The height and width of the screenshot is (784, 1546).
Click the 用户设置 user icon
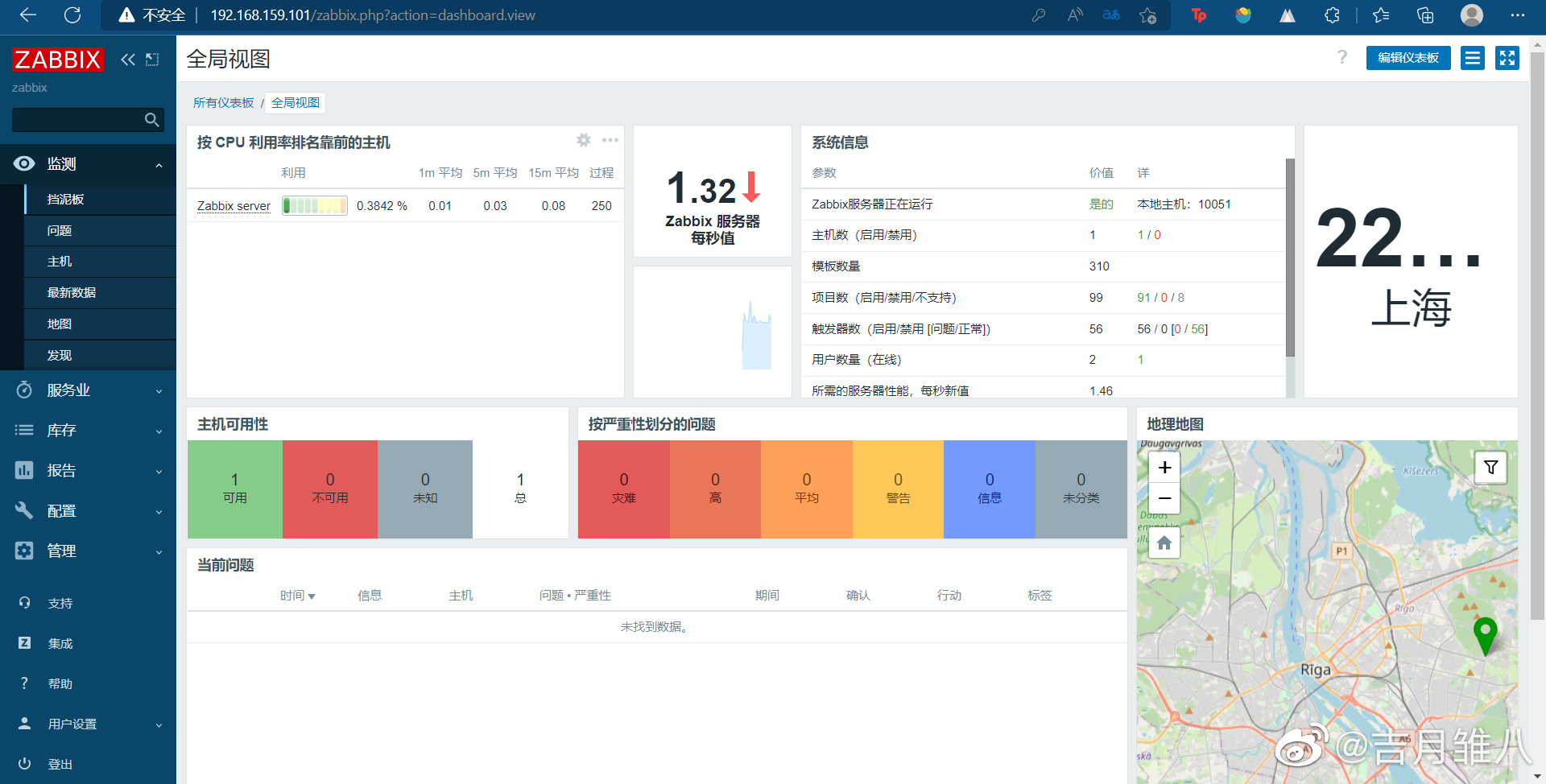point(24,724)
